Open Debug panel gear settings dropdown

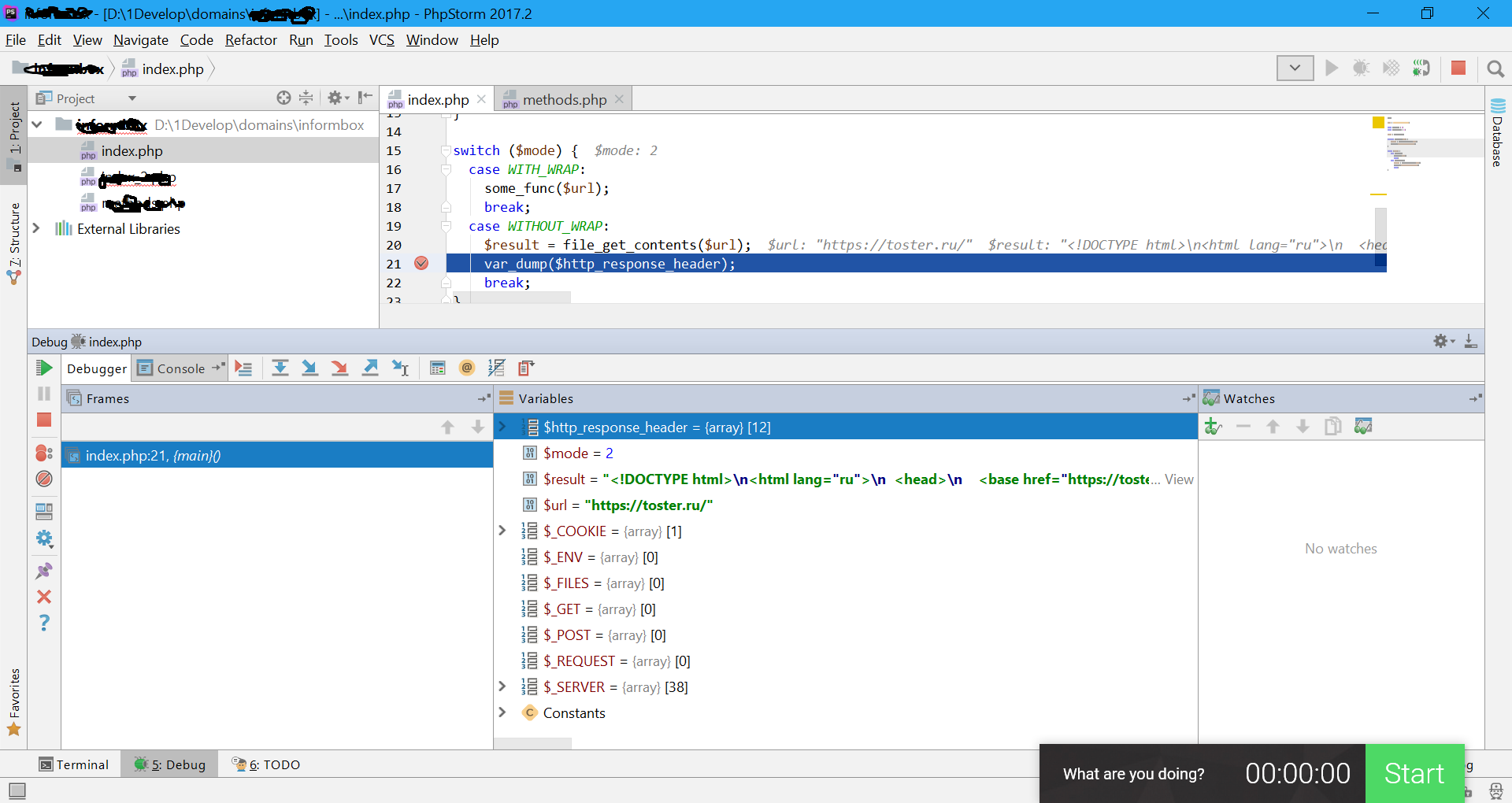pos(1443,341)
